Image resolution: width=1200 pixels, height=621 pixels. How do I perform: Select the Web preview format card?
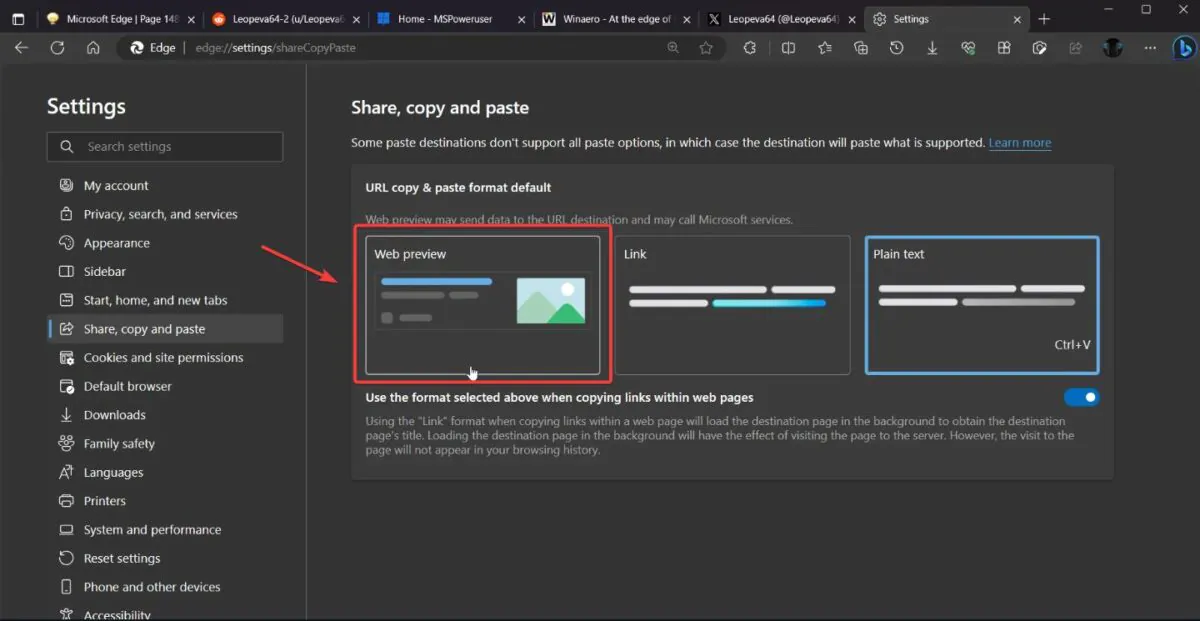point(483,305)
